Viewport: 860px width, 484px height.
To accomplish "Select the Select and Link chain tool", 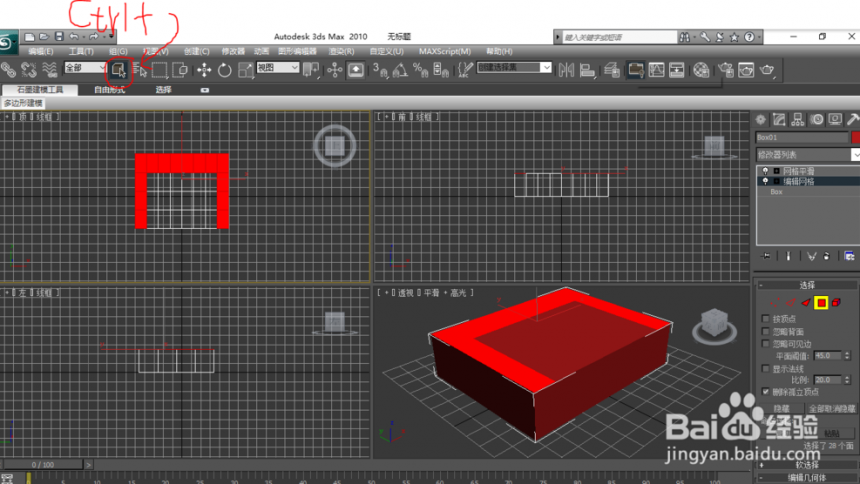I will pos(8,70).
